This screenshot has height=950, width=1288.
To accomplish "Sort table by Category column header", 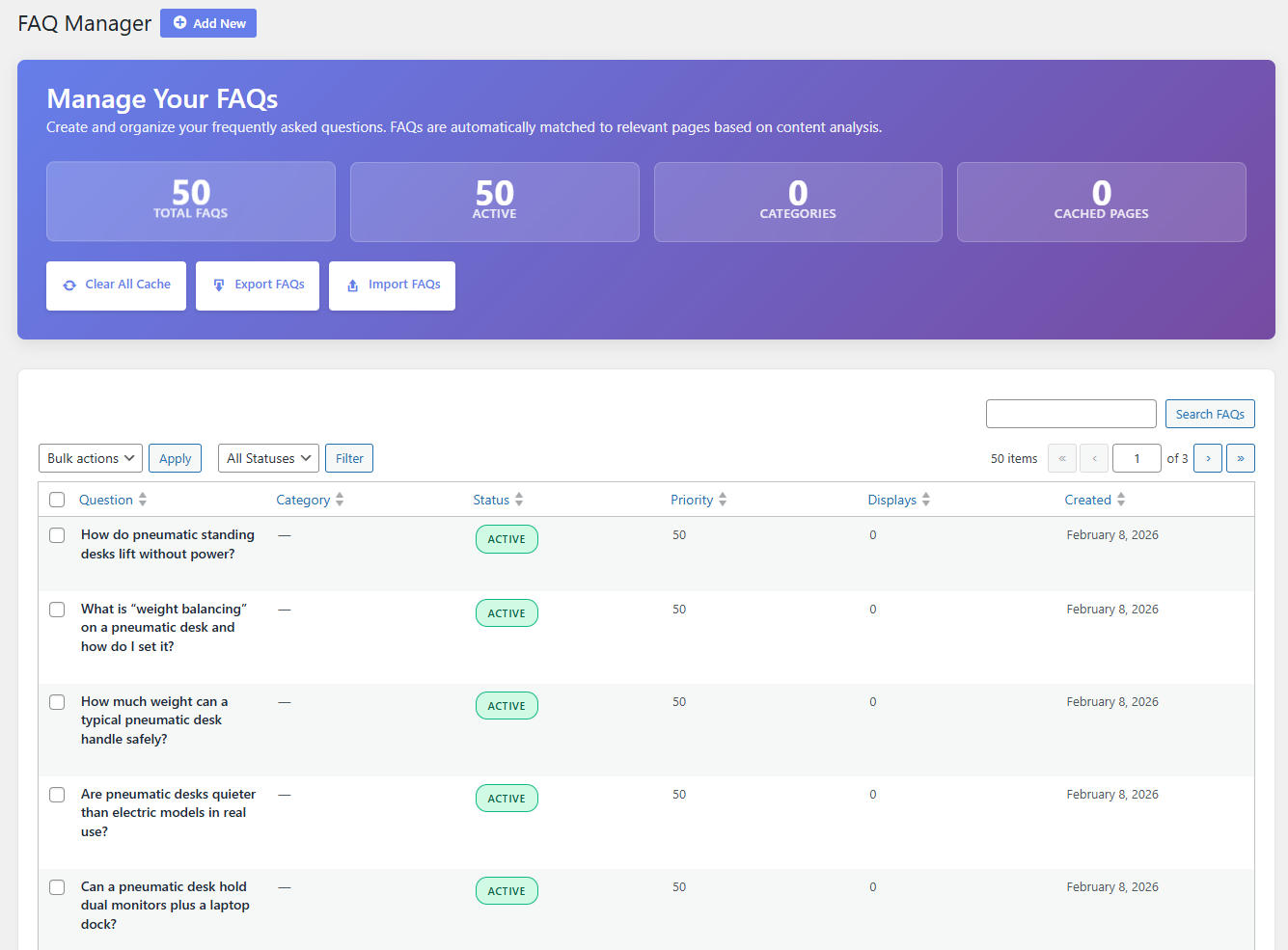I will [x=303, y=500].
